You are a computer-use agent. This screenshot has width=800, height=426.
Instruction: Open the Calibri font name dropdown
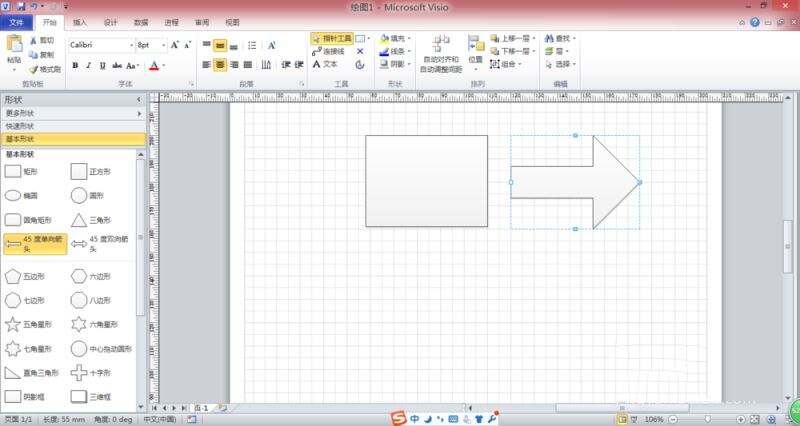[x=131, y=45]
